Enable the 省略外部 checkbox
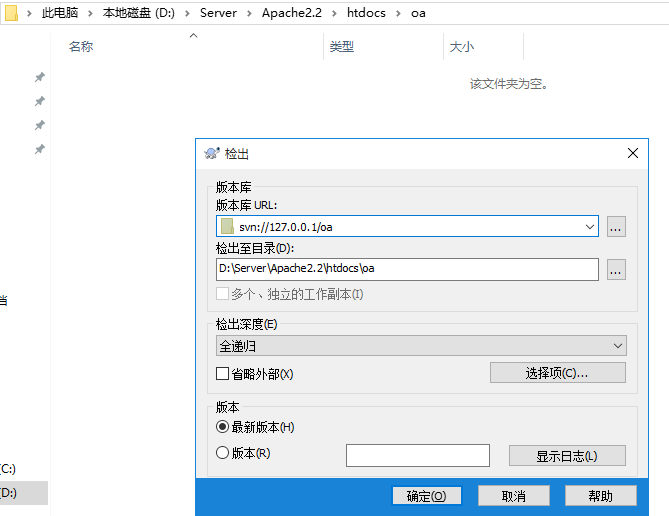Screen dimensions: 669x516 (x=223, y=374)
